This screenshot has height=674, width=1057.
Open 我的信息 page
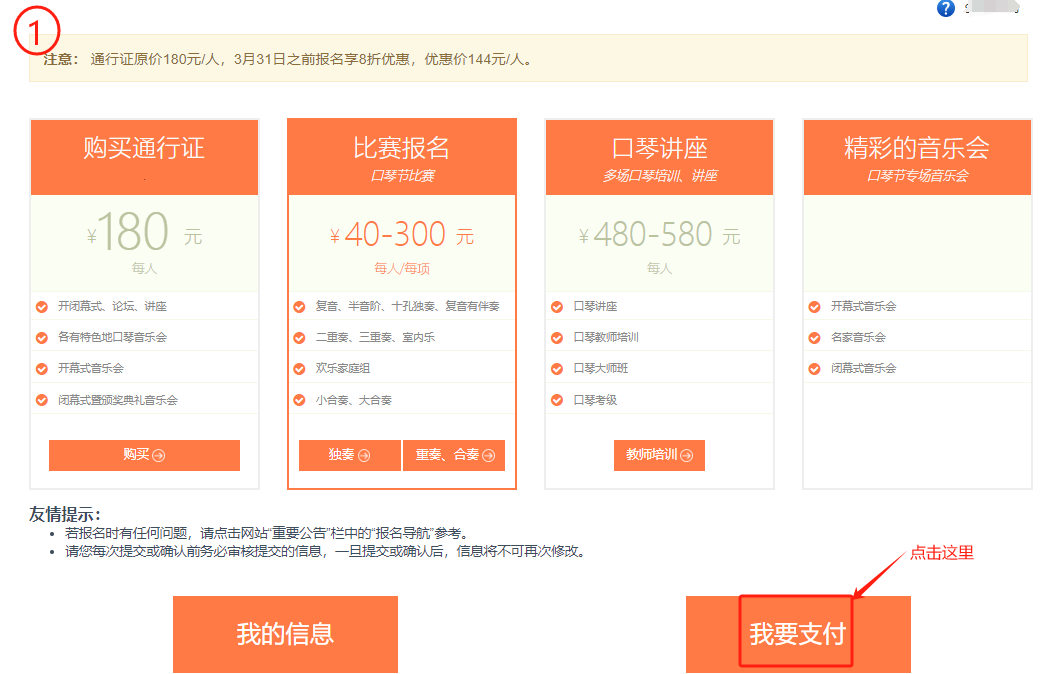tap(285, 634)
